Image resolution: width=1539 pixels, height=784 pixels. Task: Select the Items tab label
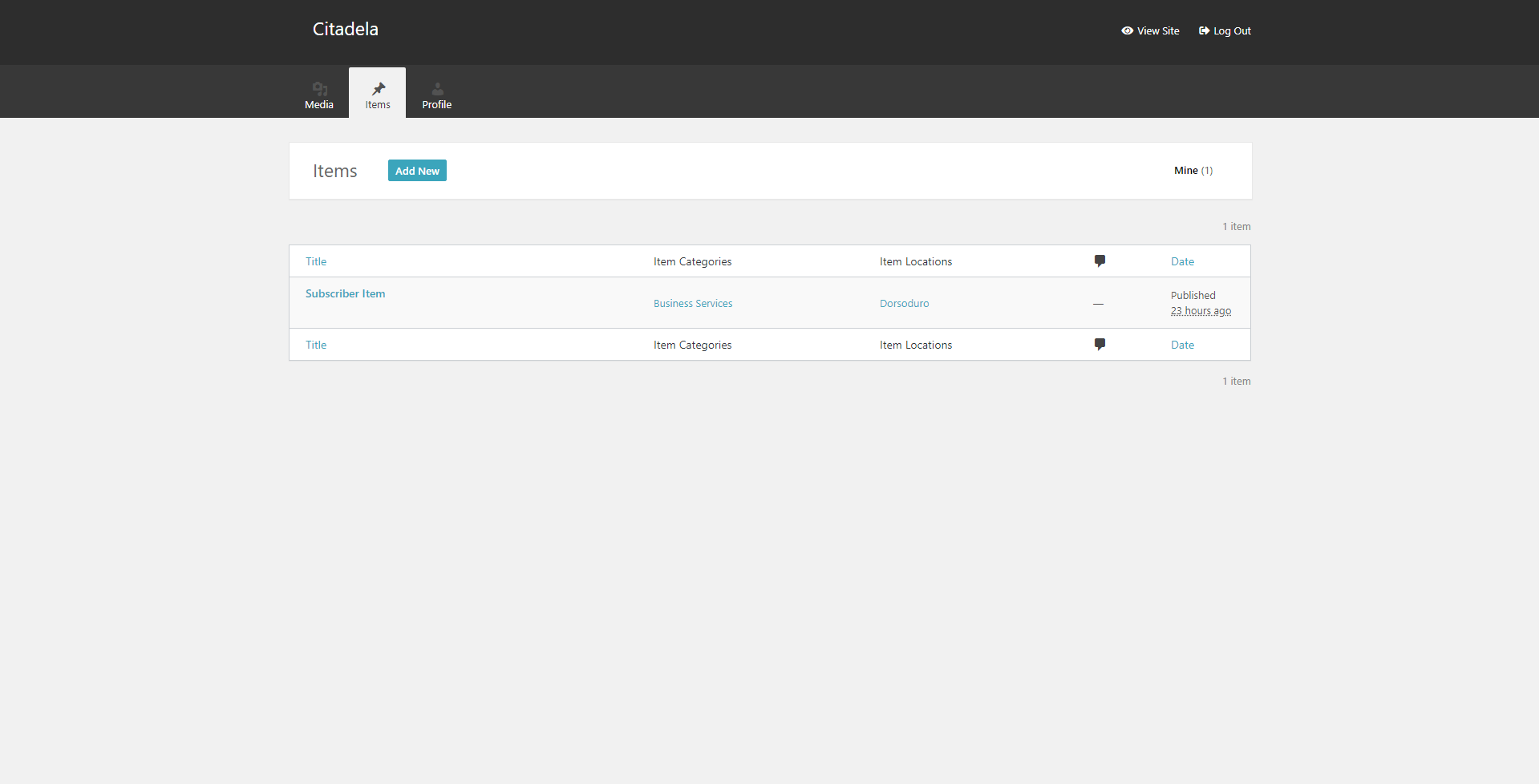tap(378, 105)
